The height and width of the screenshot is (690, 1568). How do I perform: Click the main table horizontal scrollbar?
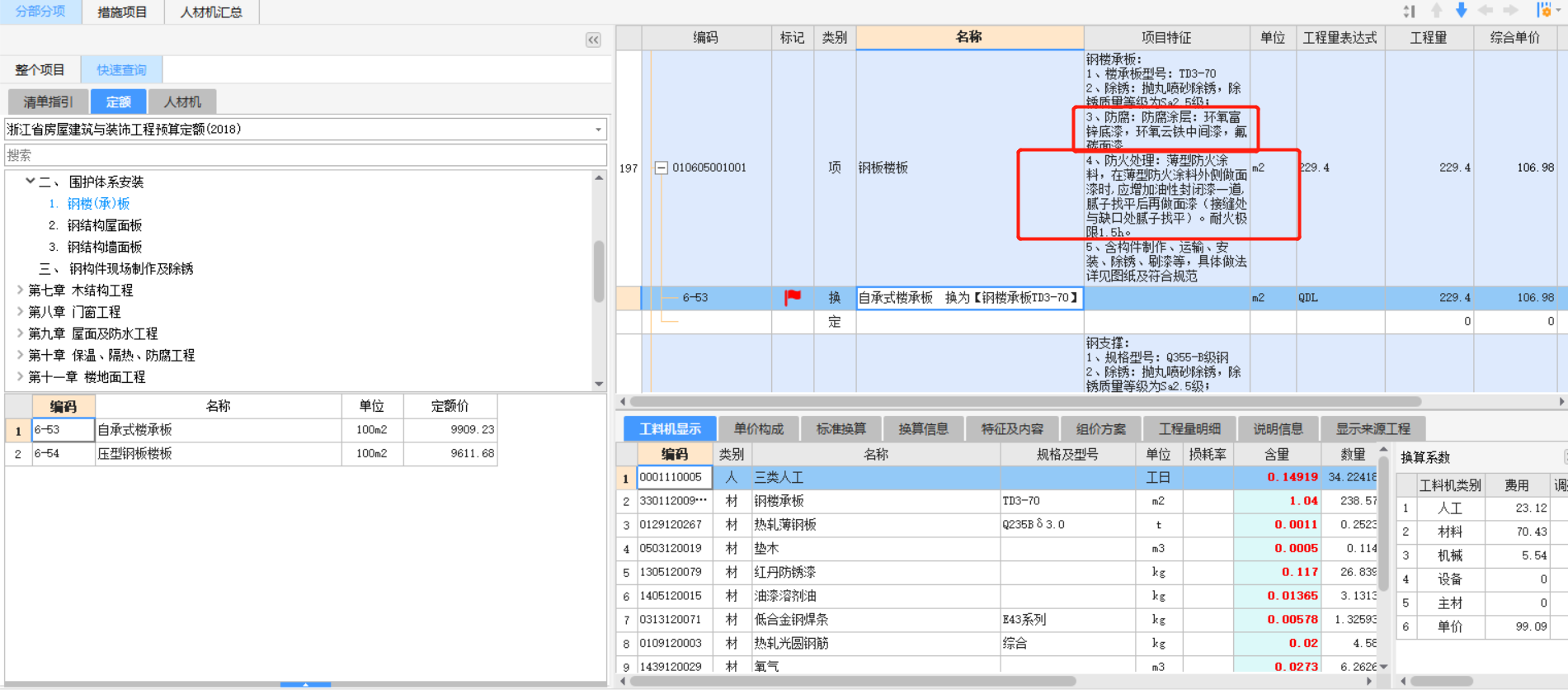pos(1025,402)
